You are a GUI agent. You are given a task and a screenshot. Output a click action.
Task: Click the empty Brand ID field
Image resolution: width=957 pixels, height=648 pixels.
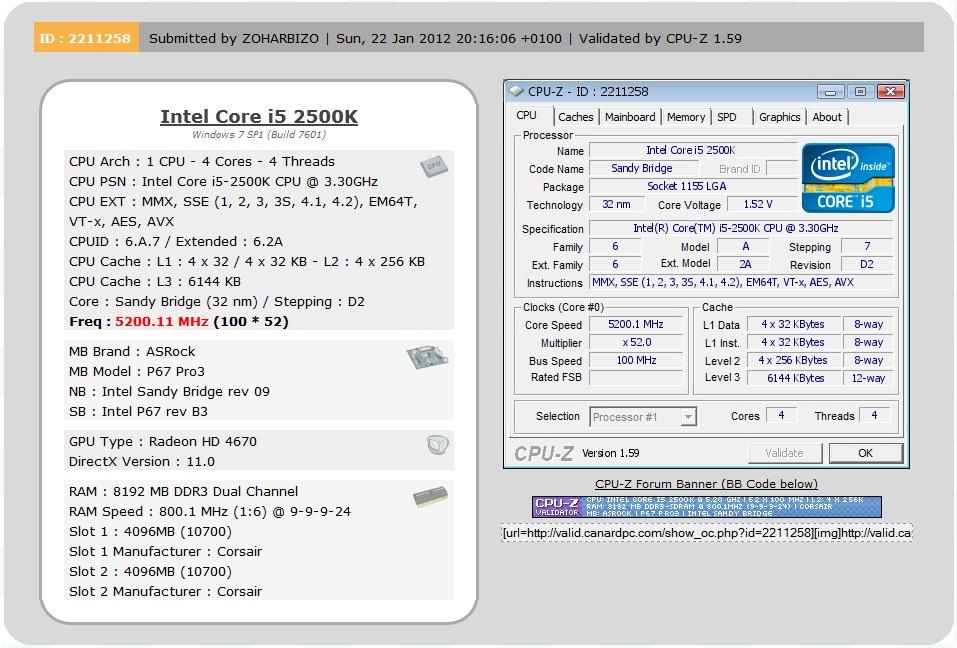[781, 168]
